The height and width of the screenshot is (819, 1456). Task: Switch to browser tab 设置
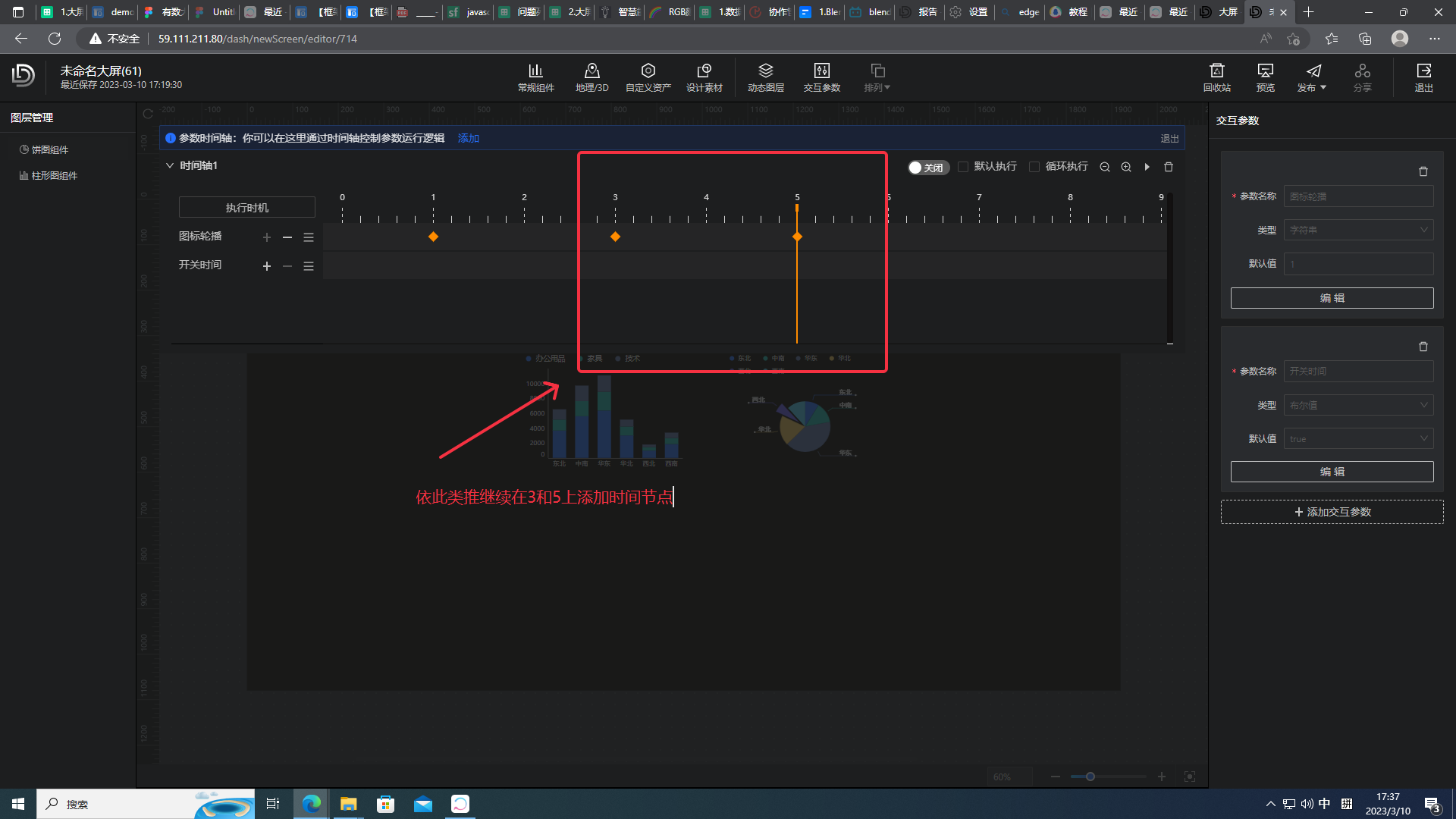(x=970, y=12)
